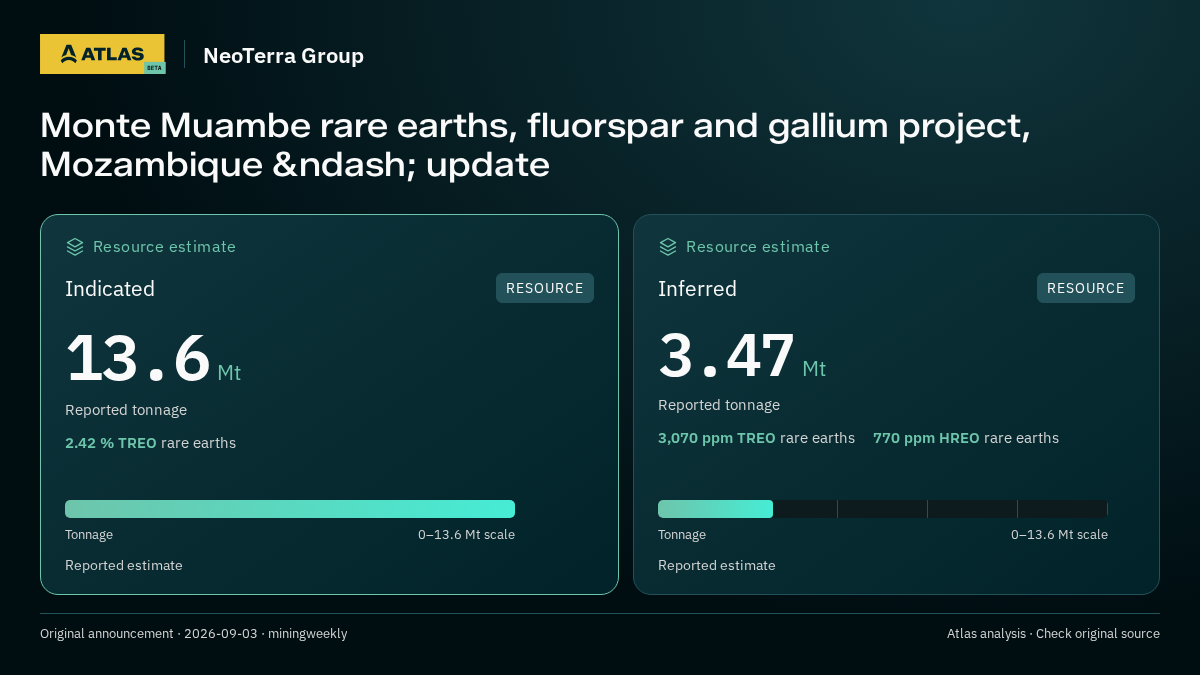Click the Indicated tonnage progress bar
Viewport: 1200px width, 675px height.
[290, 509]
